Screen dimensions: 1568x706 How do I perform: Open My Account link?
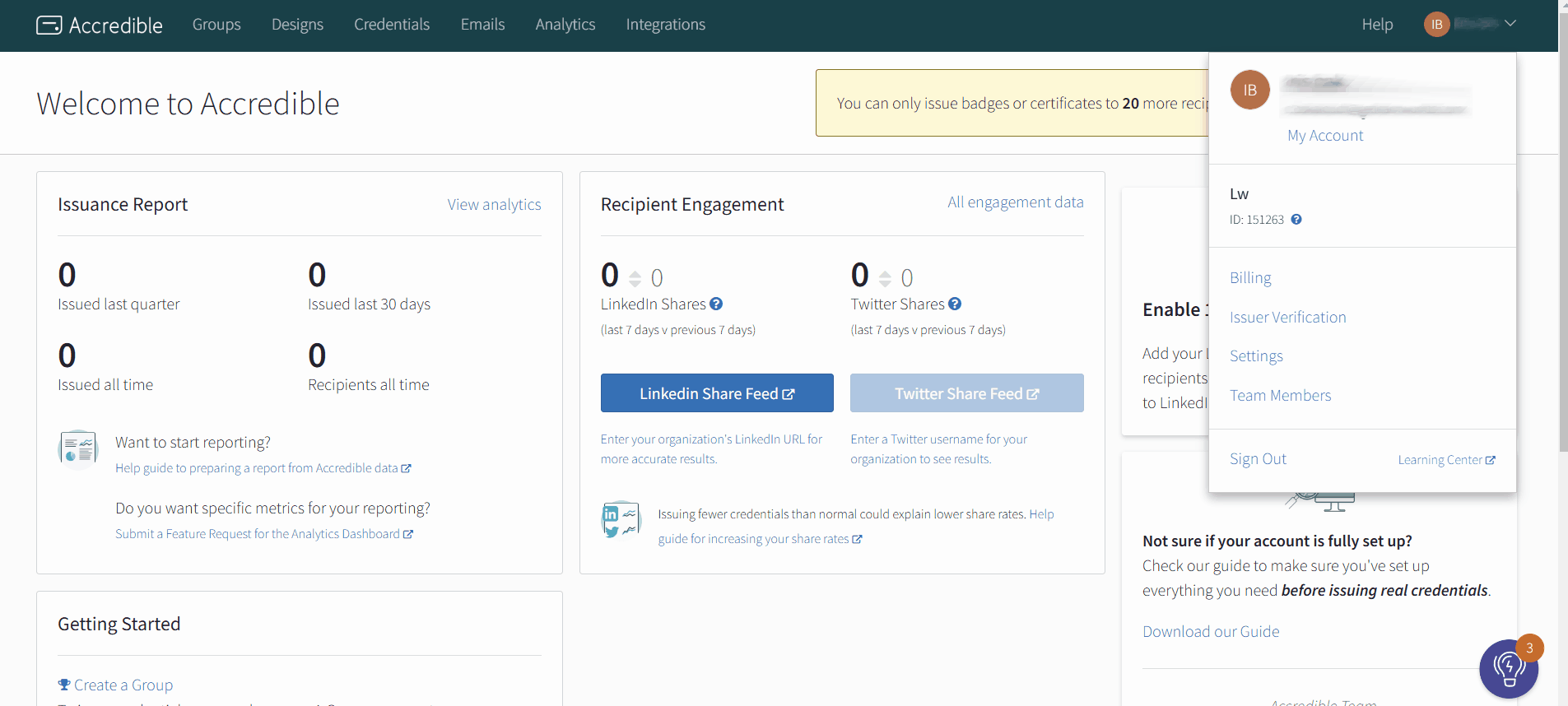(x=1325, y=136)
